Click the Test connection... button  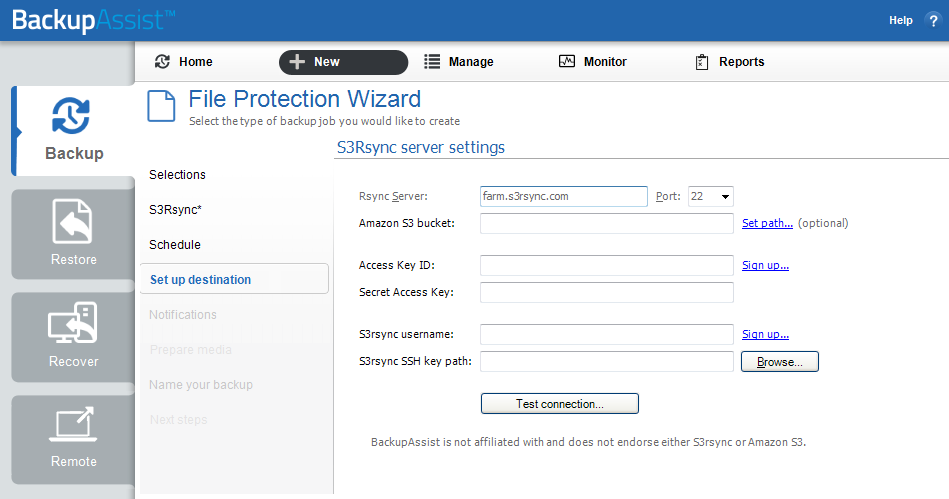(560, 403)
